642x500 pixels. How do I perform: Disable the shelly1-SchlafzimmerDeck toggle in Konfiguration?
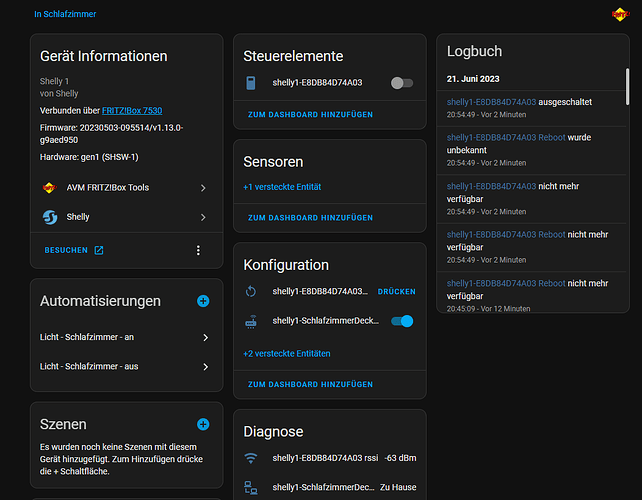pyautogui.click(x=402, y=321)
